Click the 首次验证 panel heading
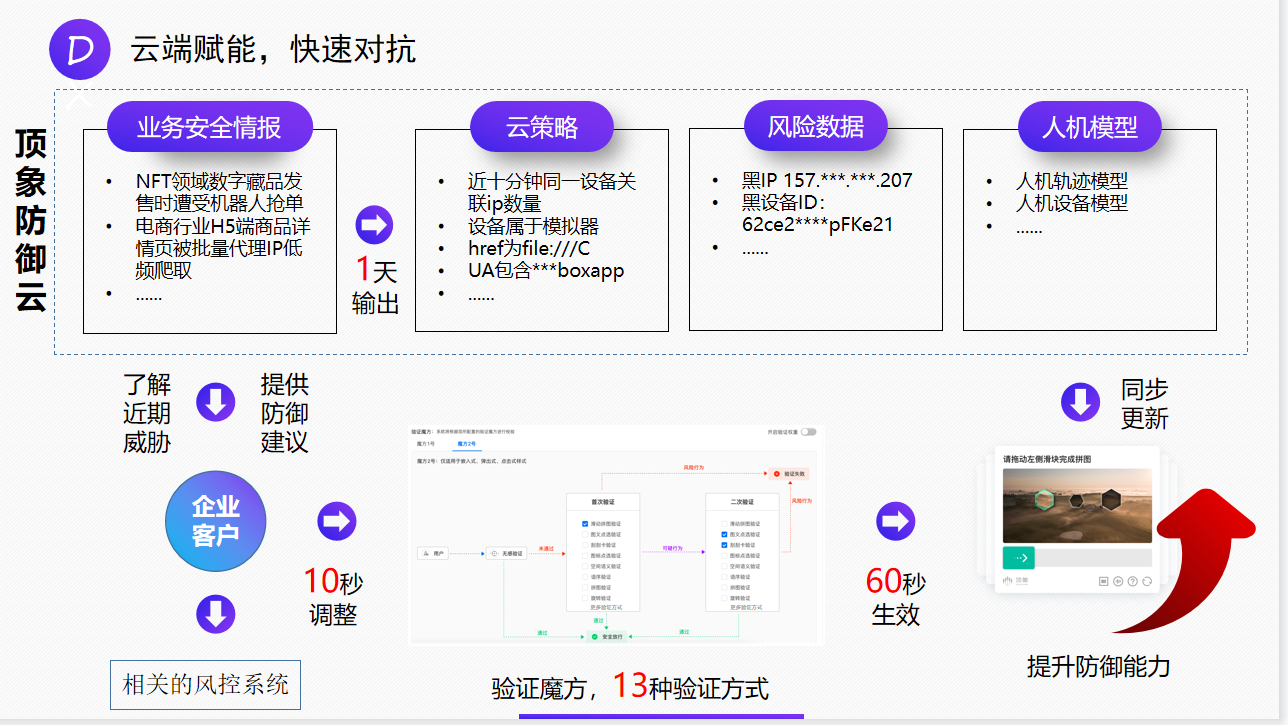Screen dimensions: 1288x725 (x=603, y=502)
